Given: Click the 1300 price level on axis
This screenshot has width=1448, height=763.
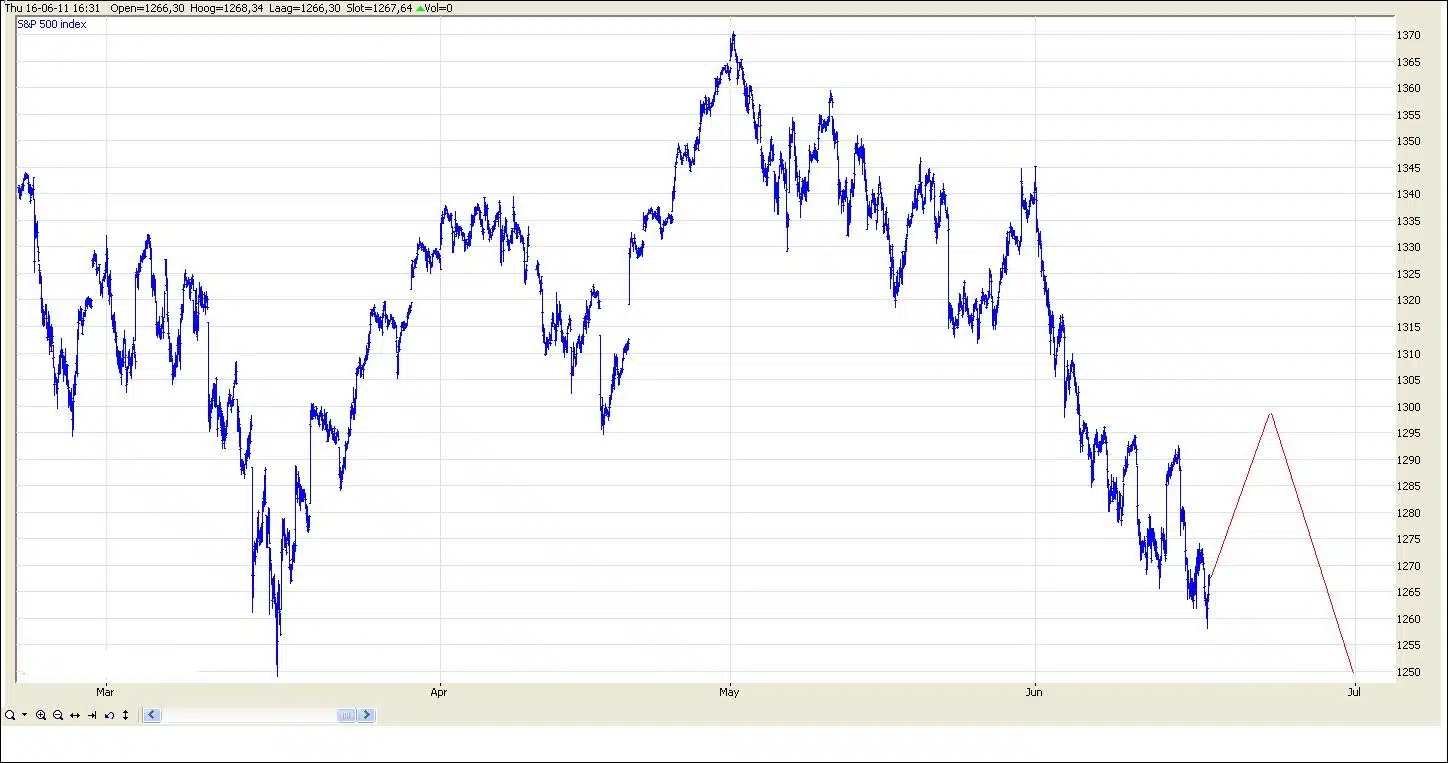Looking at the screenshot, I should point(1408,407).
